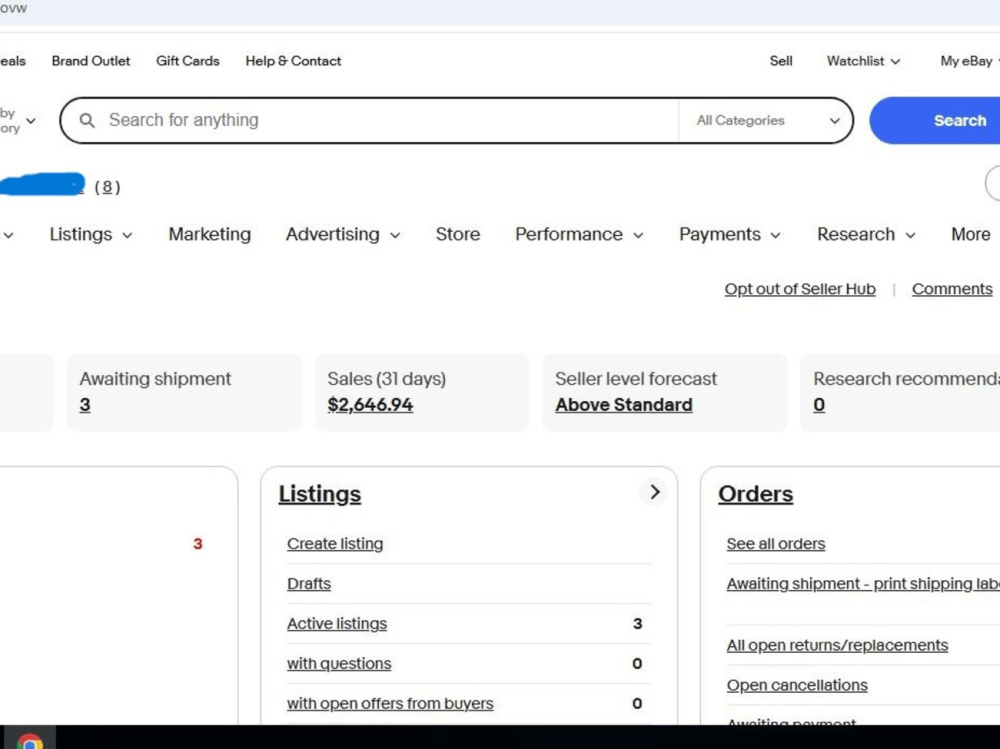Open the Advertising dropdown menu

[342, 234]
